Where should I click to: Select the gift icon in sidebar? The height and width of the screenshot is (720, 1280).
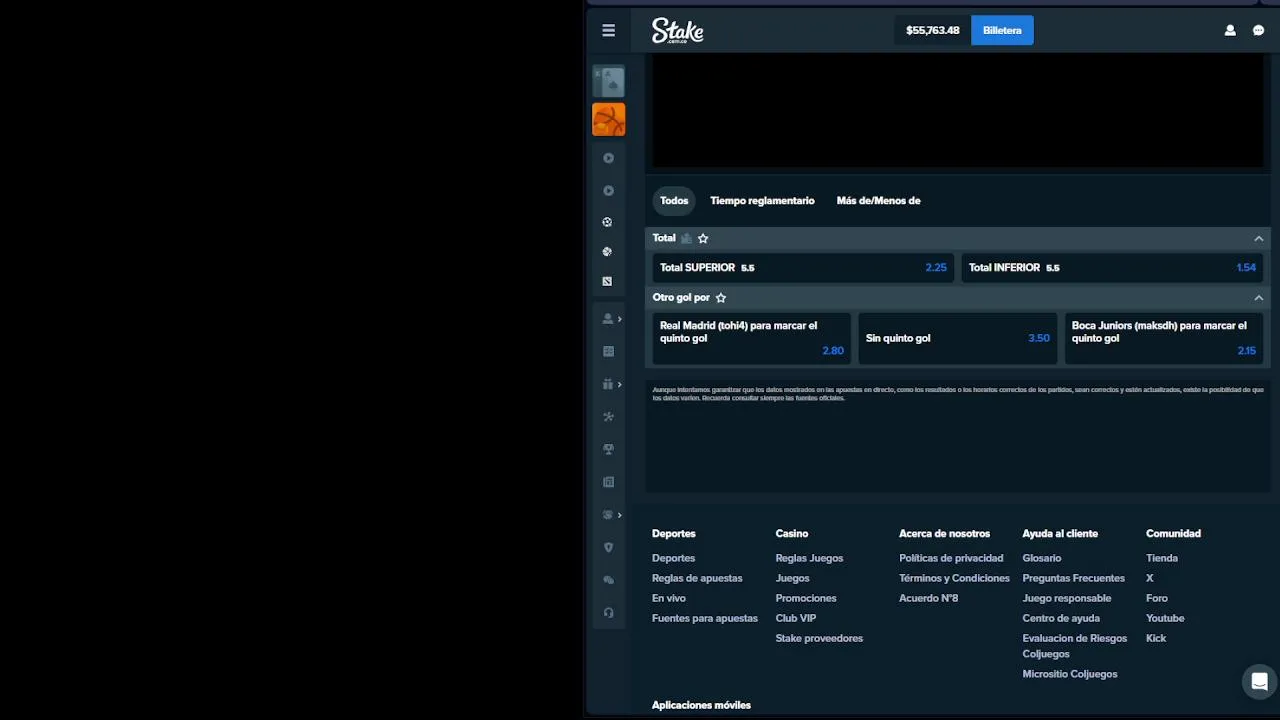coord(607,384)
